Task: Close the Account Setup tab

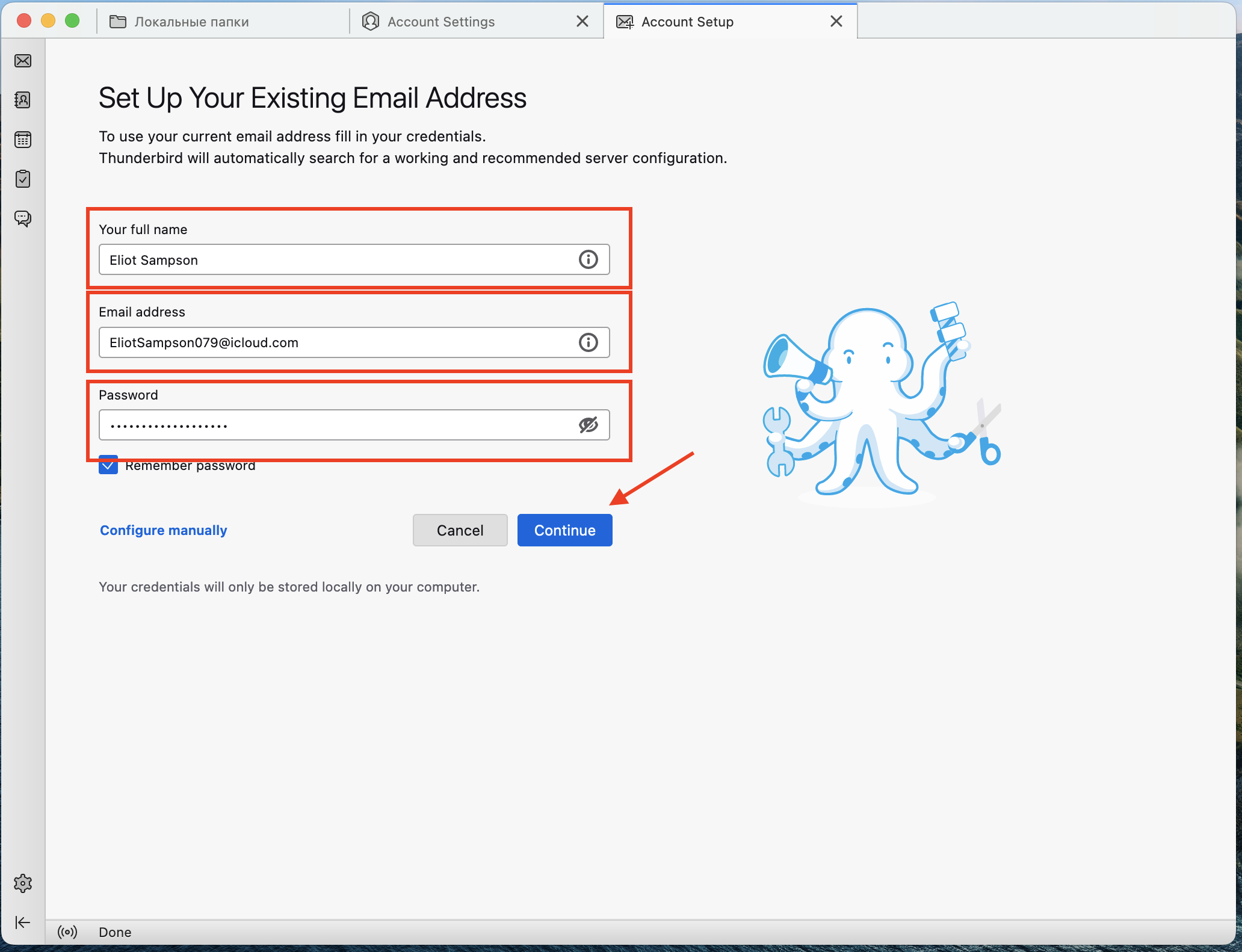Action: pos(836,22)
